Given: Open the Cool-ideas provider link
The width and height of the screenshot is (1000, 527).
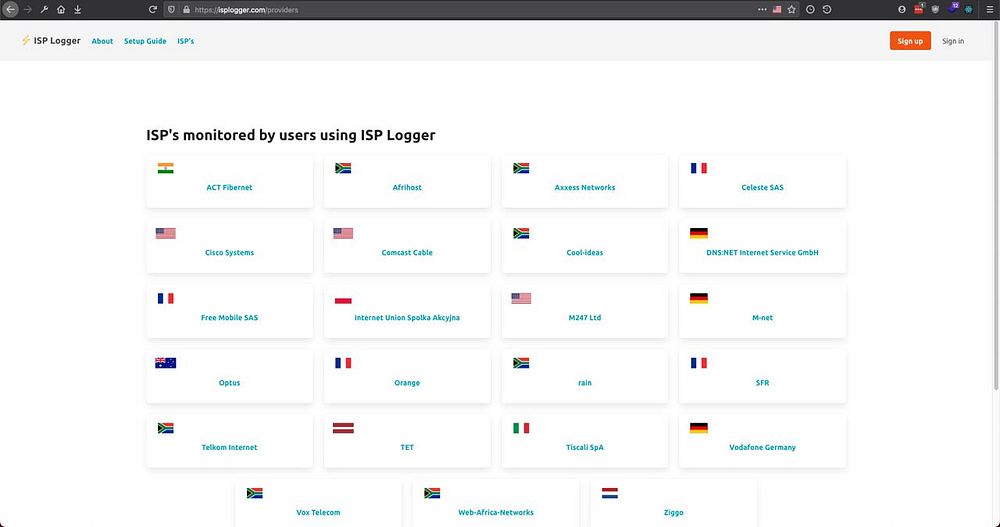Looking at the screenshot, I should click(585, 253).
